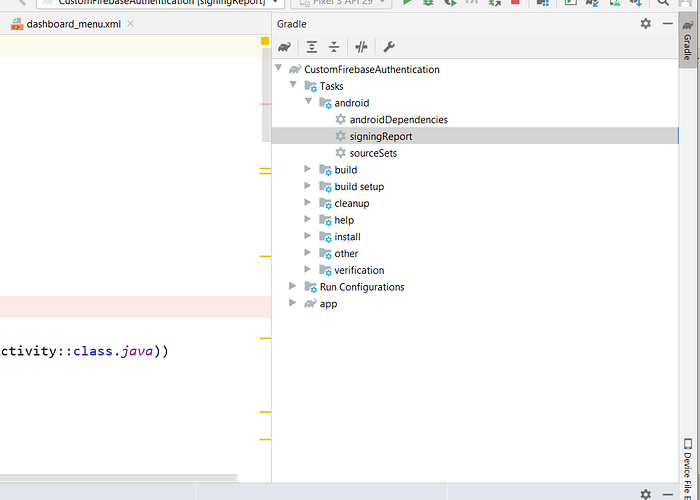Click the Search Everywhere magnifier icon
This screenshot has width=700, height=500.
(x=663, y=2)
